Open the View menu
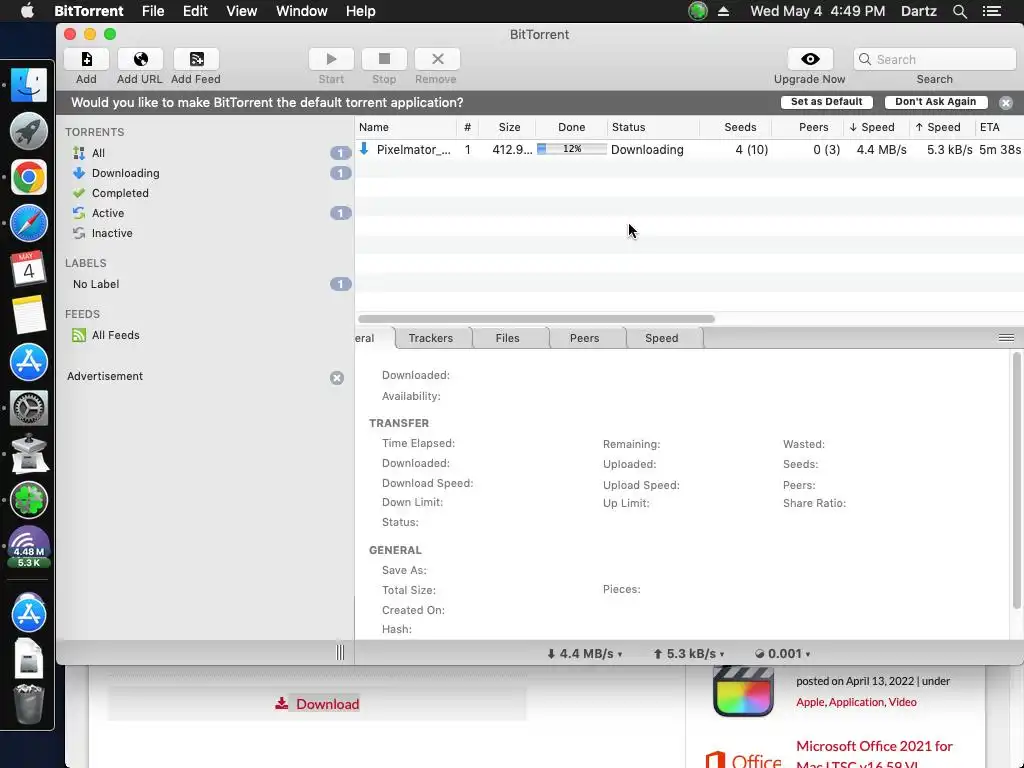 point(242,11)
